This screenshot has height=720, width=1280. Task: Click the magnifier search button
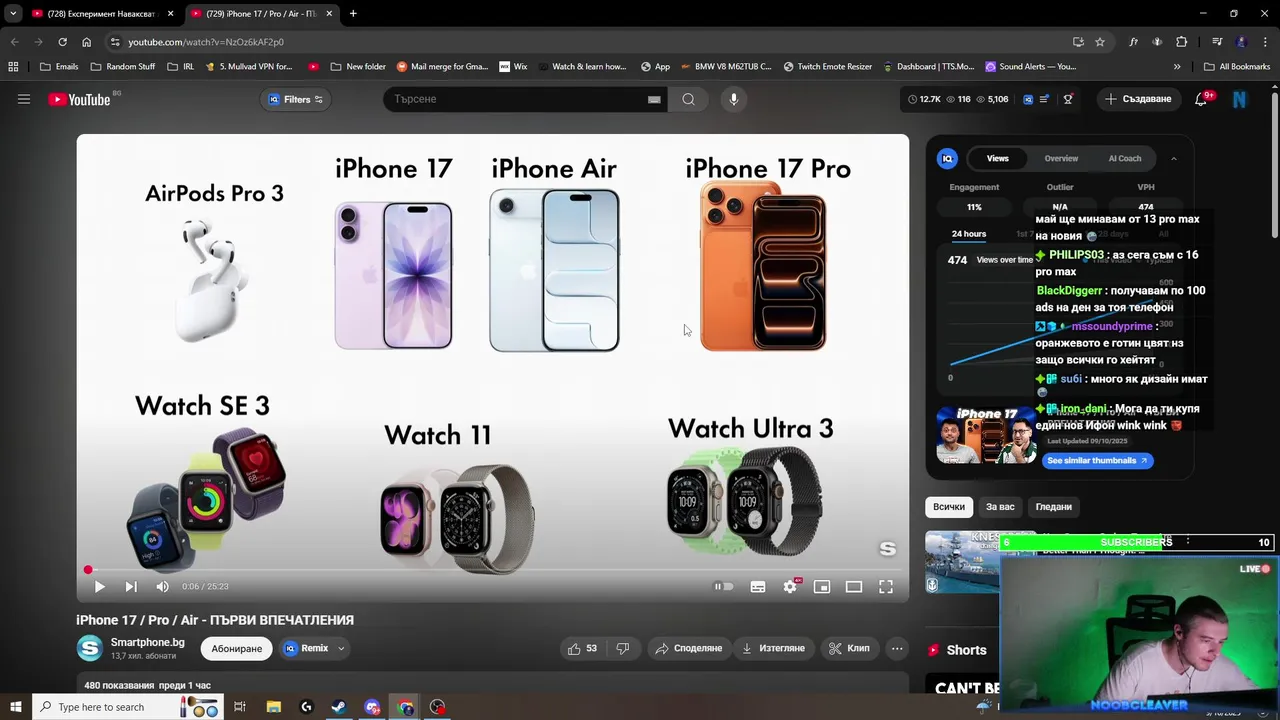(688, 99)
